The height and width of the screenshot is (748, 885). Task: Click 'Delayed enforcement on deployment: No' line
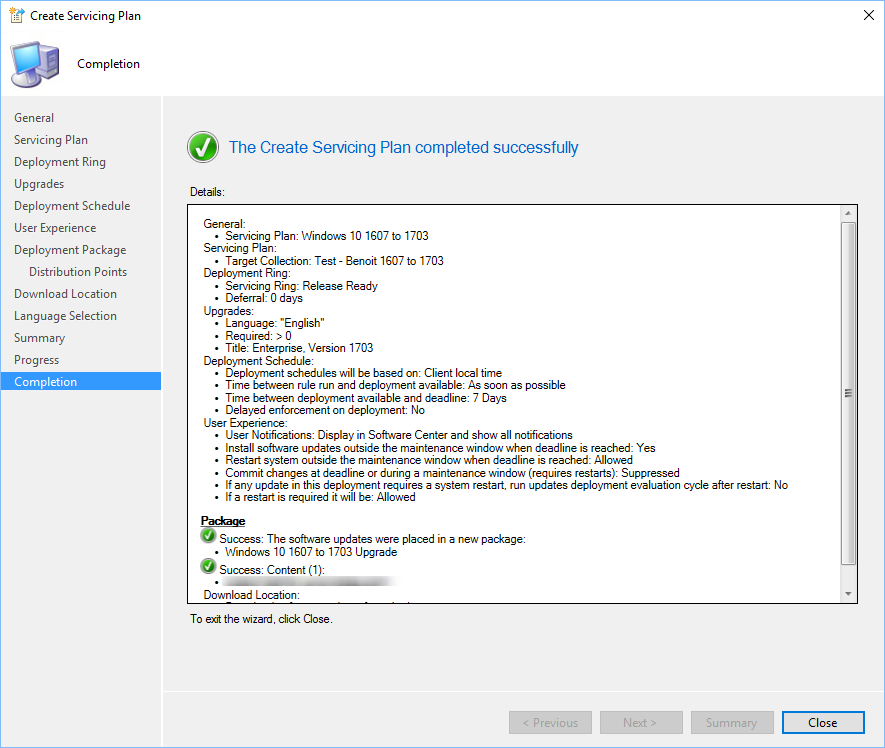pos(325,410)
